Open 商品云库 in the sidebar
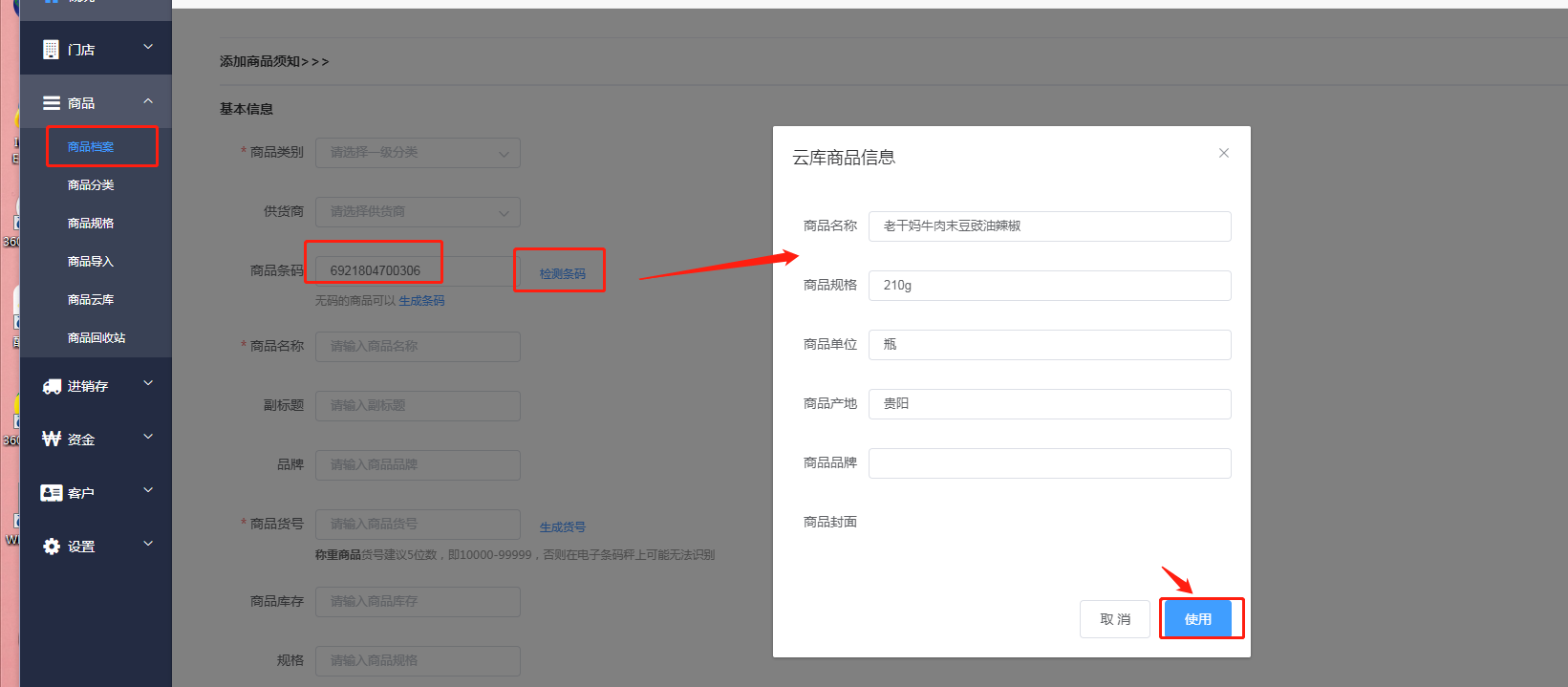The height and width of the screenshot is (687, 1568). 91,300
